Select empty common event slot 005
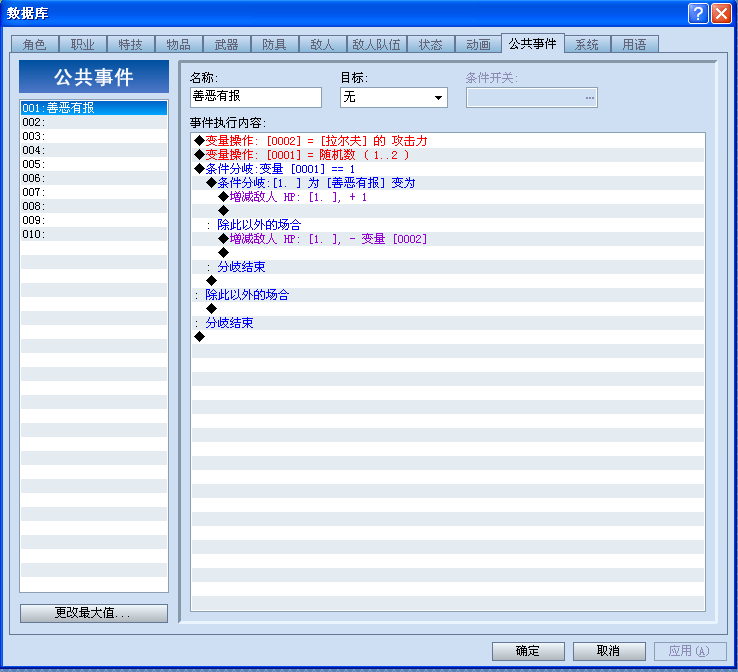The height and width of the screenshot is (672, 738). 94,164
